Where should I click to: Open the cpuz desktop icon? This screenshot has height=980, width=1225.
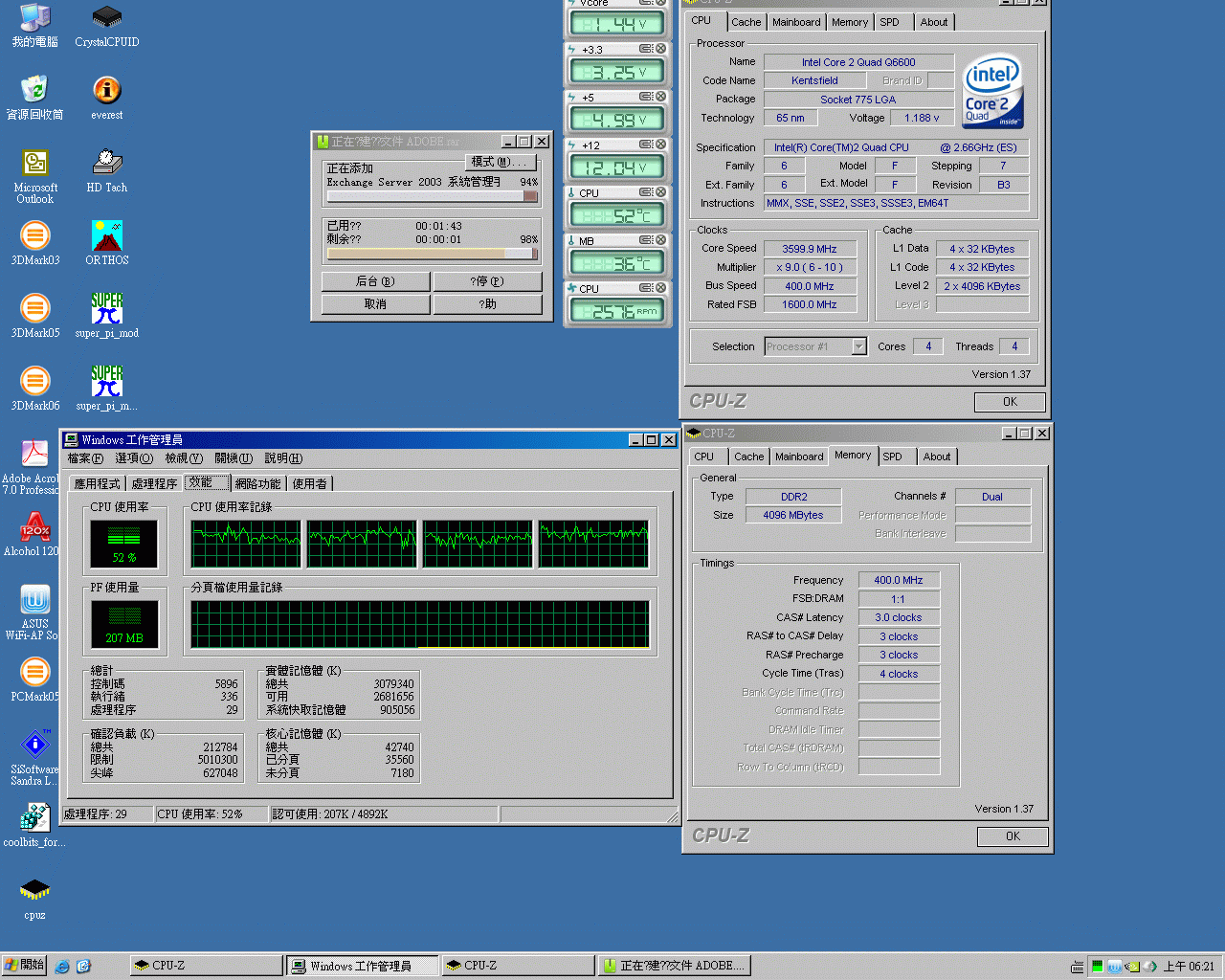click(34, 898)
